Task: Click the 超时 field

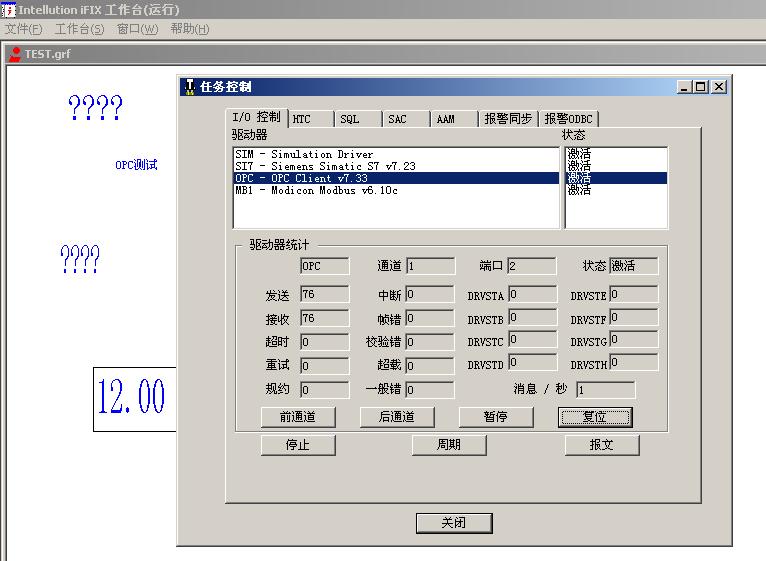Action: pos(324,342)
